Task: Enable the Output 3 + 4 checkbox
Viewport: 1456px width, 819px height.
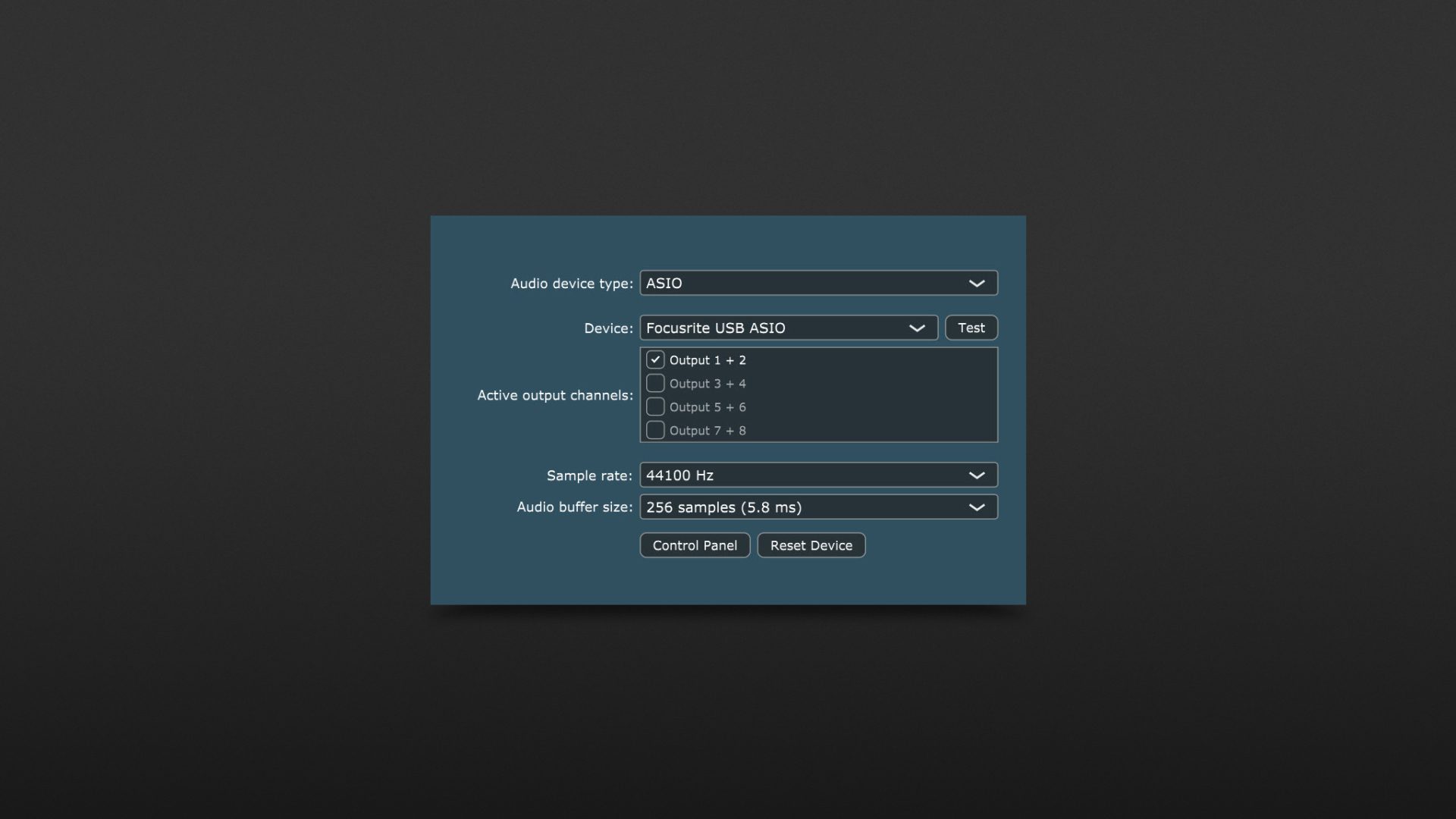Action: point(655,383)
